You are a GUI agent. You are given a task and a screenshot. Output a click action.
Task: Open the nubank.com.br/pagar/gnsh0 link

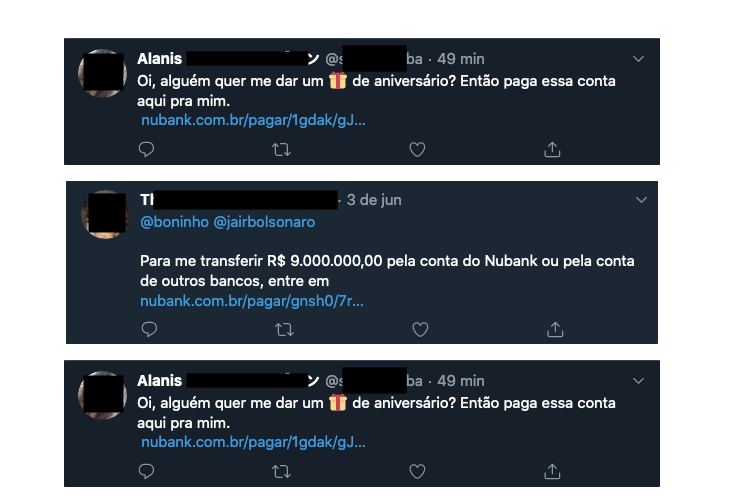coord(252,301)
